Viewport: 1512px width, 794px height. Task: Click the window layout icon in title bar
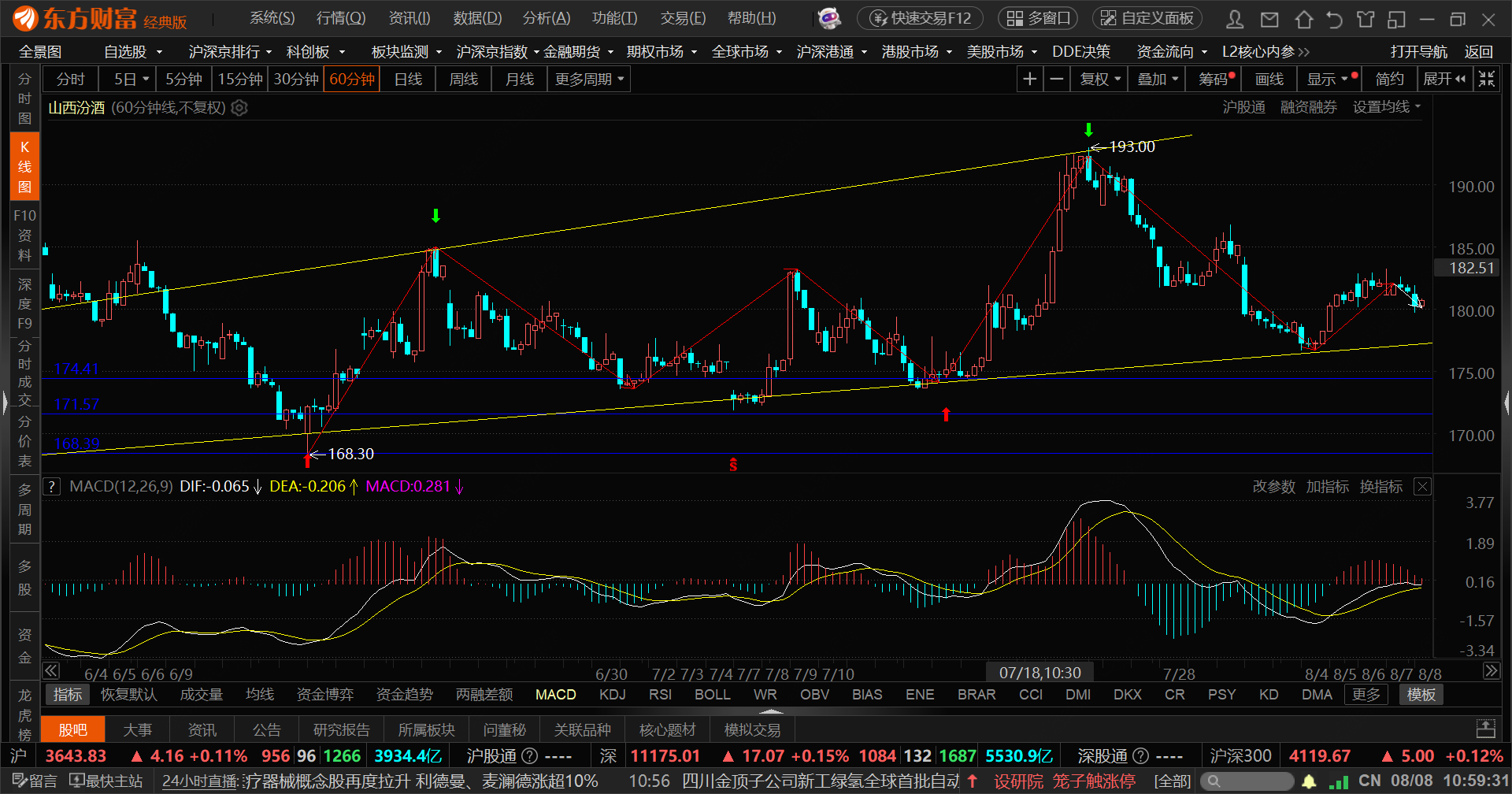point(1396,19)
